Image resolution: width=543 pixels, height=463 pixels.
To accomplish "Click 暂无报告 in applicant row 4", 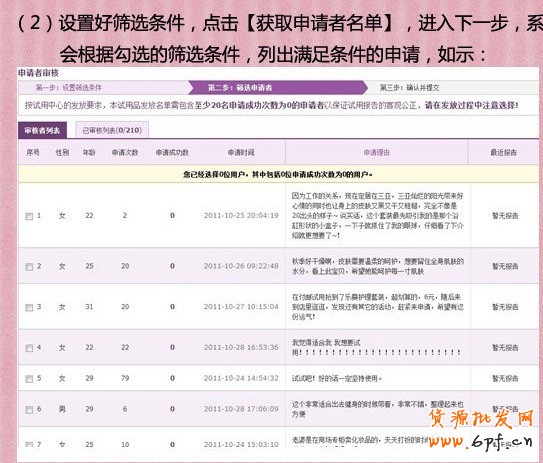I will click(505, 347).
